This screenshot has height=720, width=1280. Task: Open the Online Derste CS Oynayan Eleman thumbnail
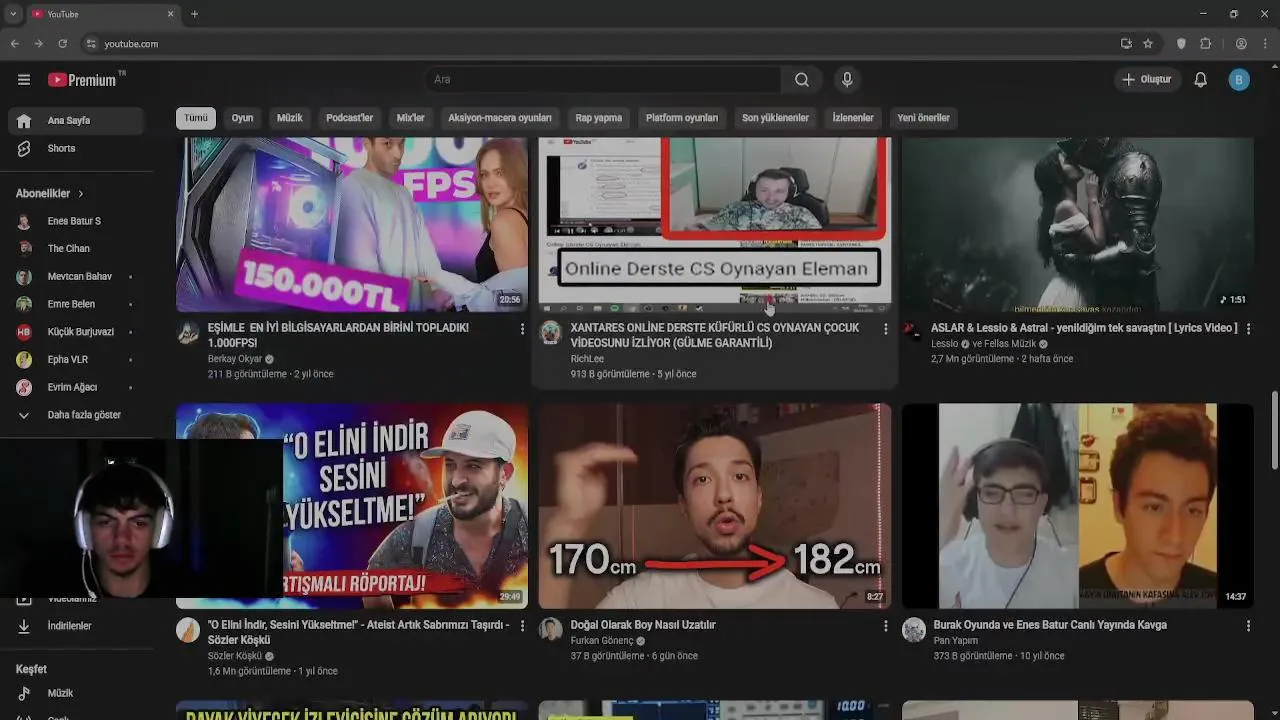point(715,225)
